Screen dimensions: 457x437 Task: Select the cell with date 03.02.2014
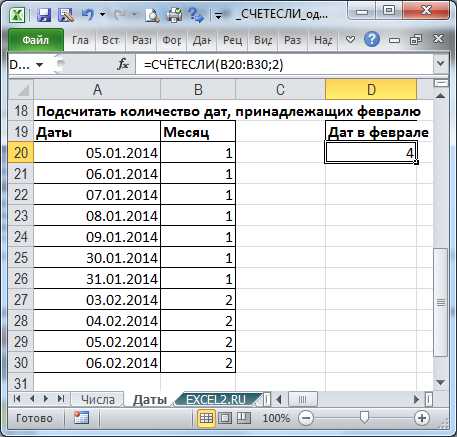tap(97, 300)
